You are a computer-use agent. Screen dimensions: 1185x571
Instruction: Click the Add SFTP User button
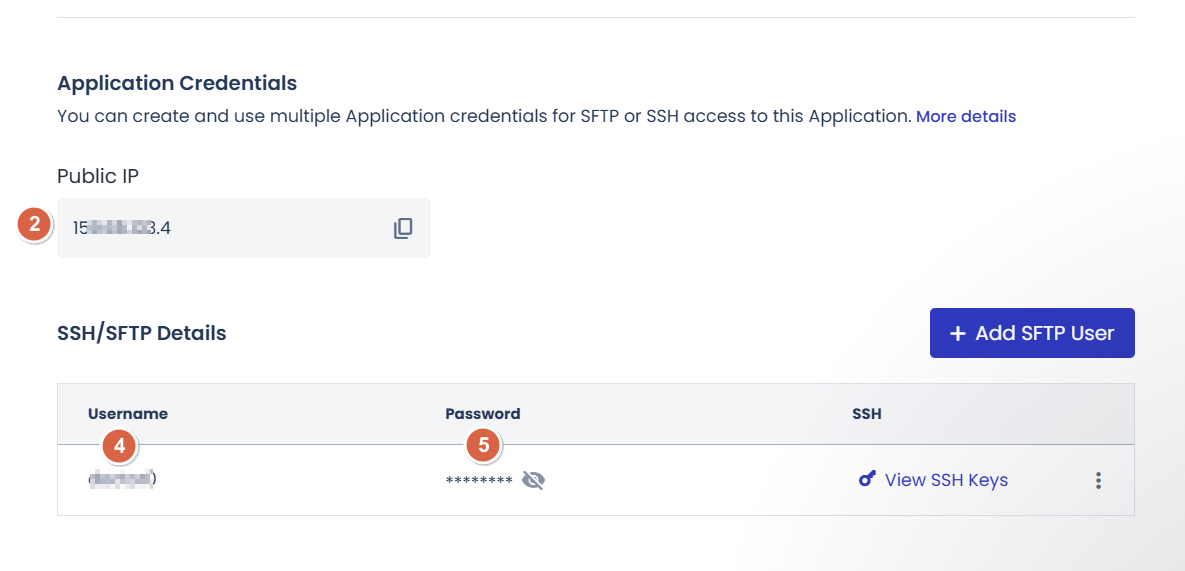(x=1032, y=333)
